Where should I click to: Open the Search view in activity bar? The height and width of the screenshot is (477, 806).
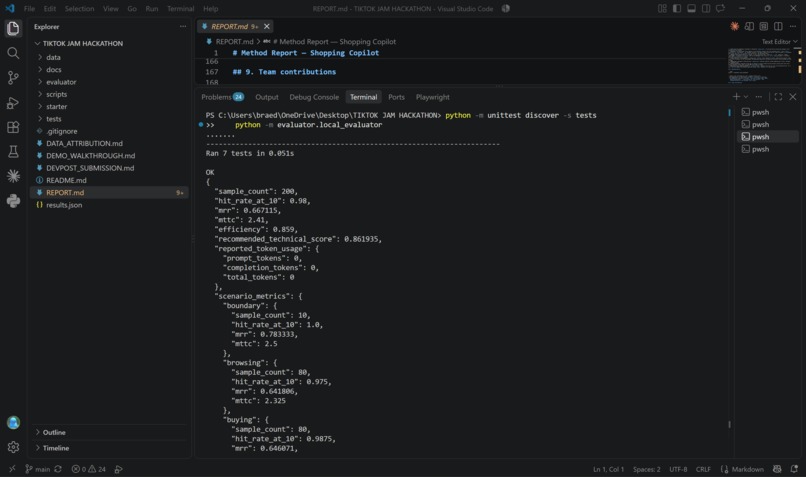pyautogui.click(x=13, y=53)
